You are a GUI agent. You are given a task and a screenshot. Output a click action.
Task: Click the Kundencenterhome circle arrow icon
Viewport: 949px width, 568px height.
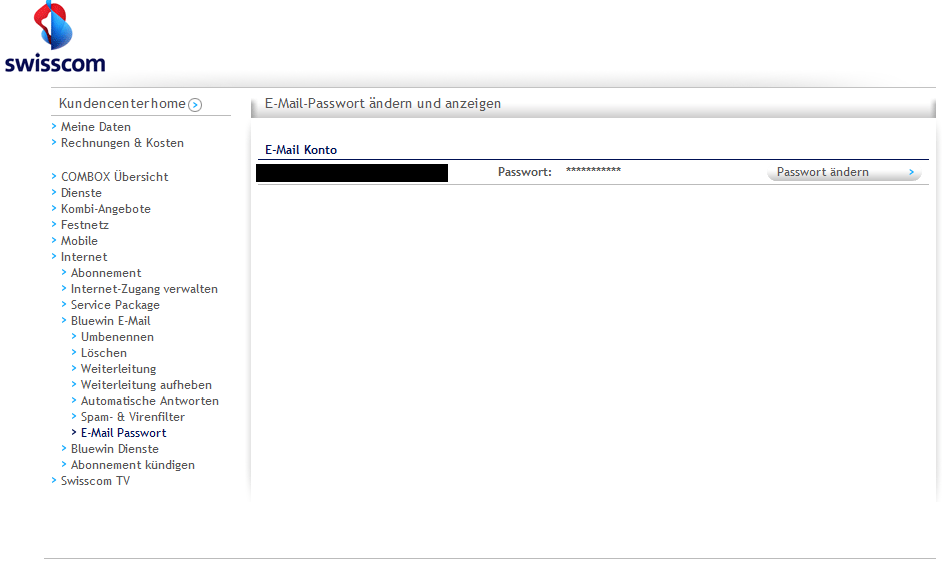[x=195, y=104]
